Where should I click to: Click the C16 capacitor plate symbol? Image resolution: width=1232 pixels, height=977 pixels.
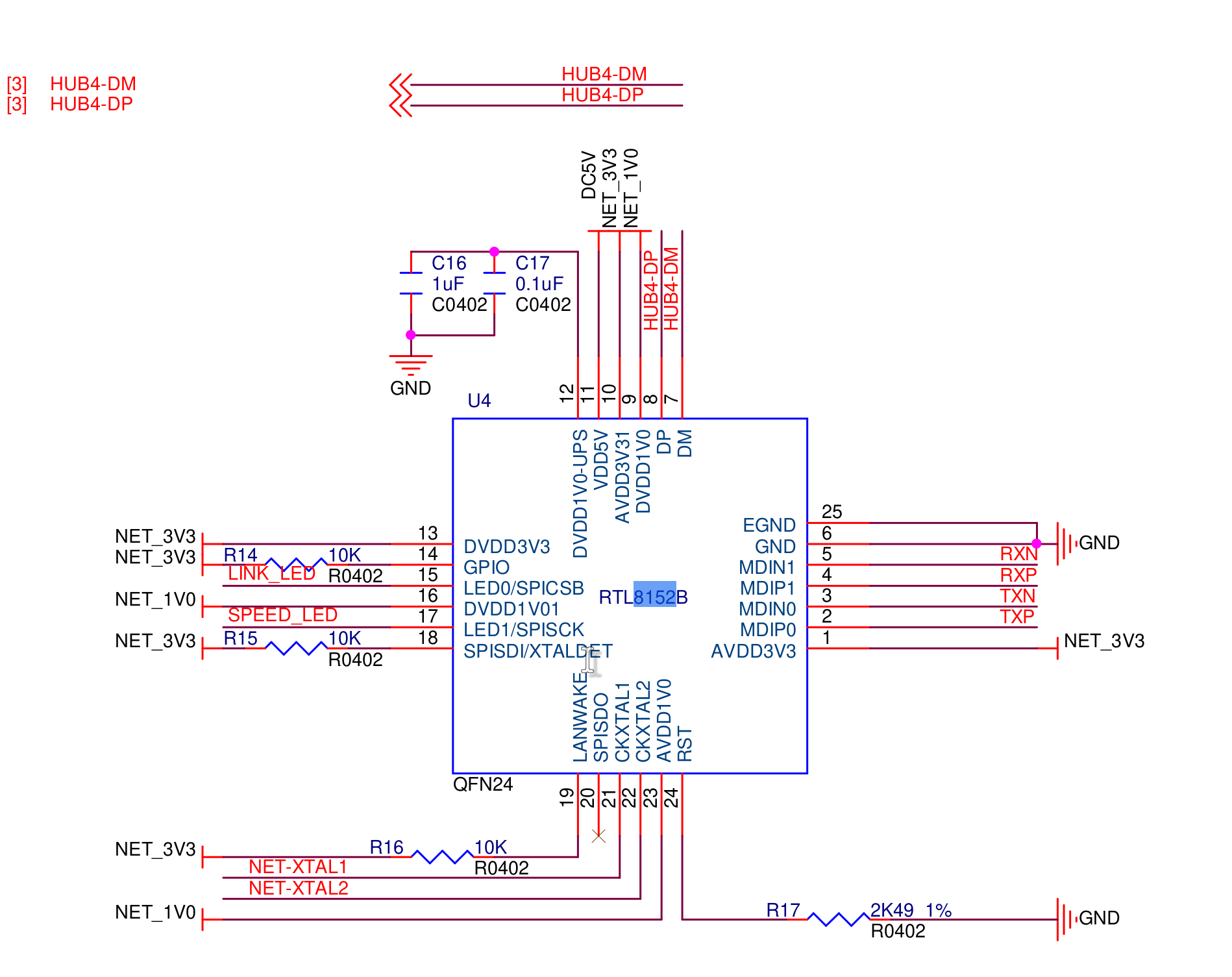(x=411, y=284)
